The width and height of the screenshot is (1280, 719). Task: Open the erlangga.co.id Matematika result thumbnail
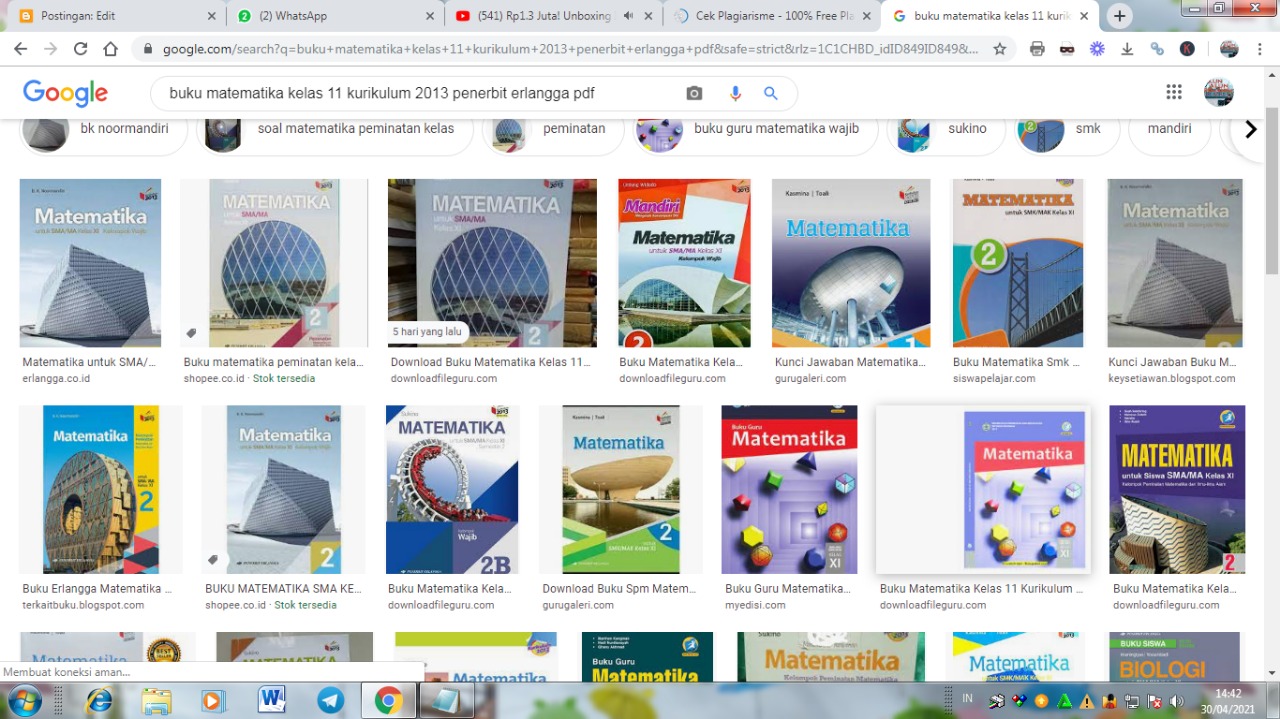pos(90,263)
